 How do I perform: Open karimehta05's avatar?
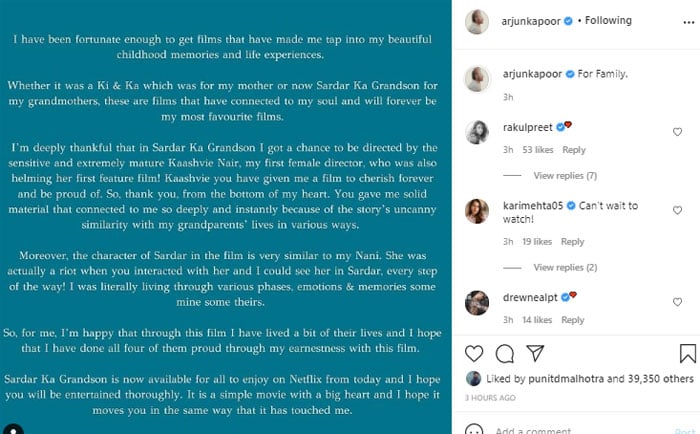(476, 212)
